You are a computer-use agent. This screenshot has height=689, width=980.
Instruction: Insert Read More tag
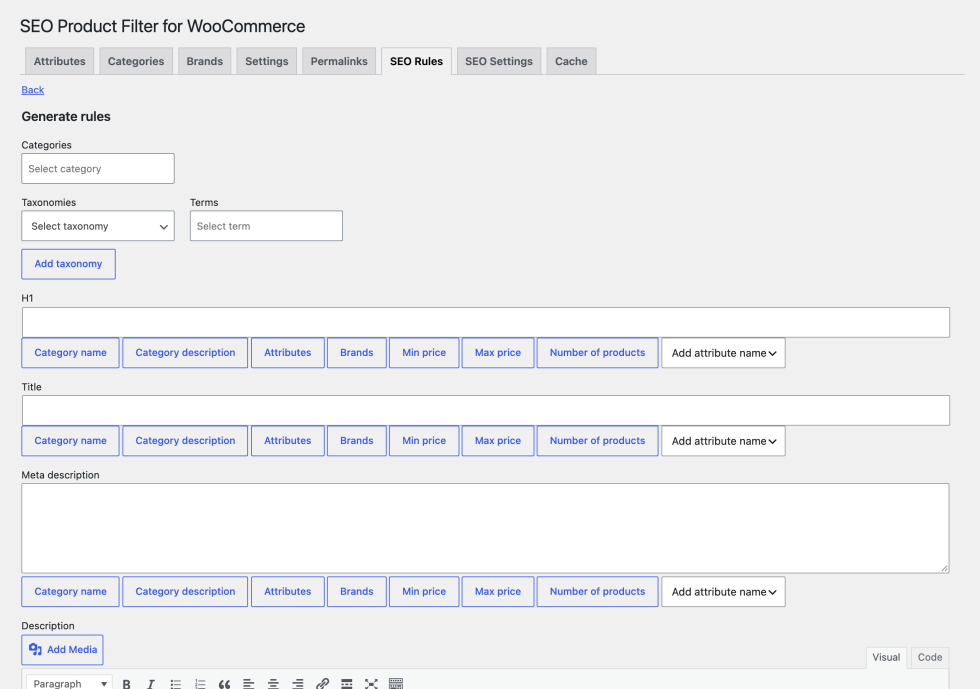347,683
